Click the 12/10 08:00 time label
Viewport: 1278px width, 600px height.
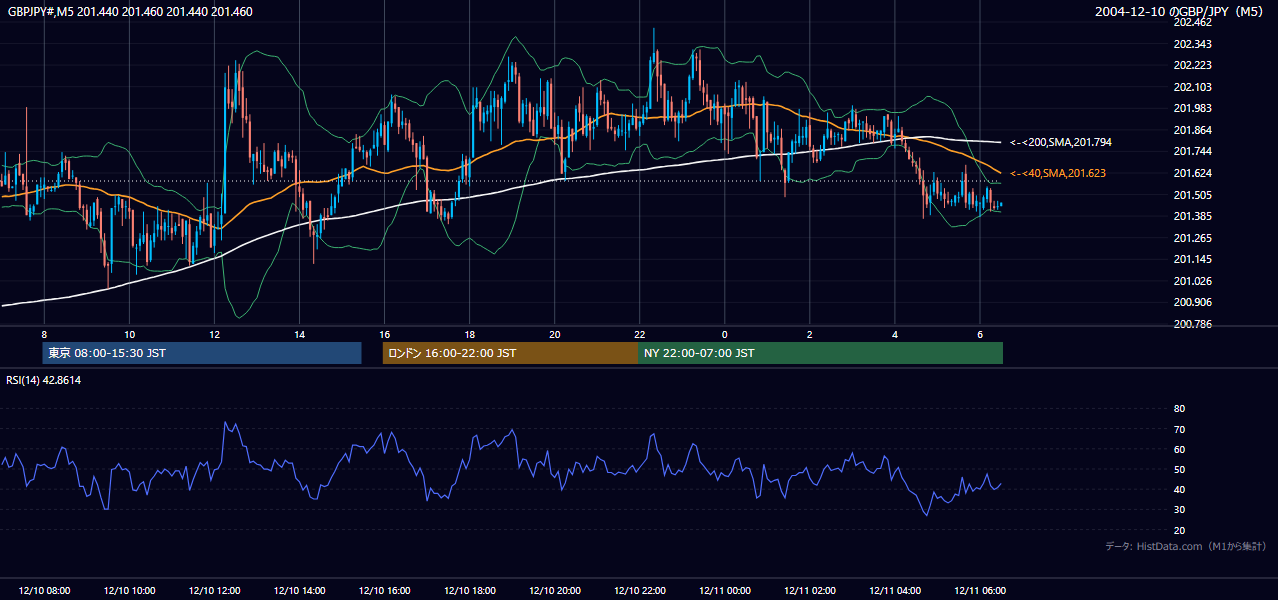[44, 590]
